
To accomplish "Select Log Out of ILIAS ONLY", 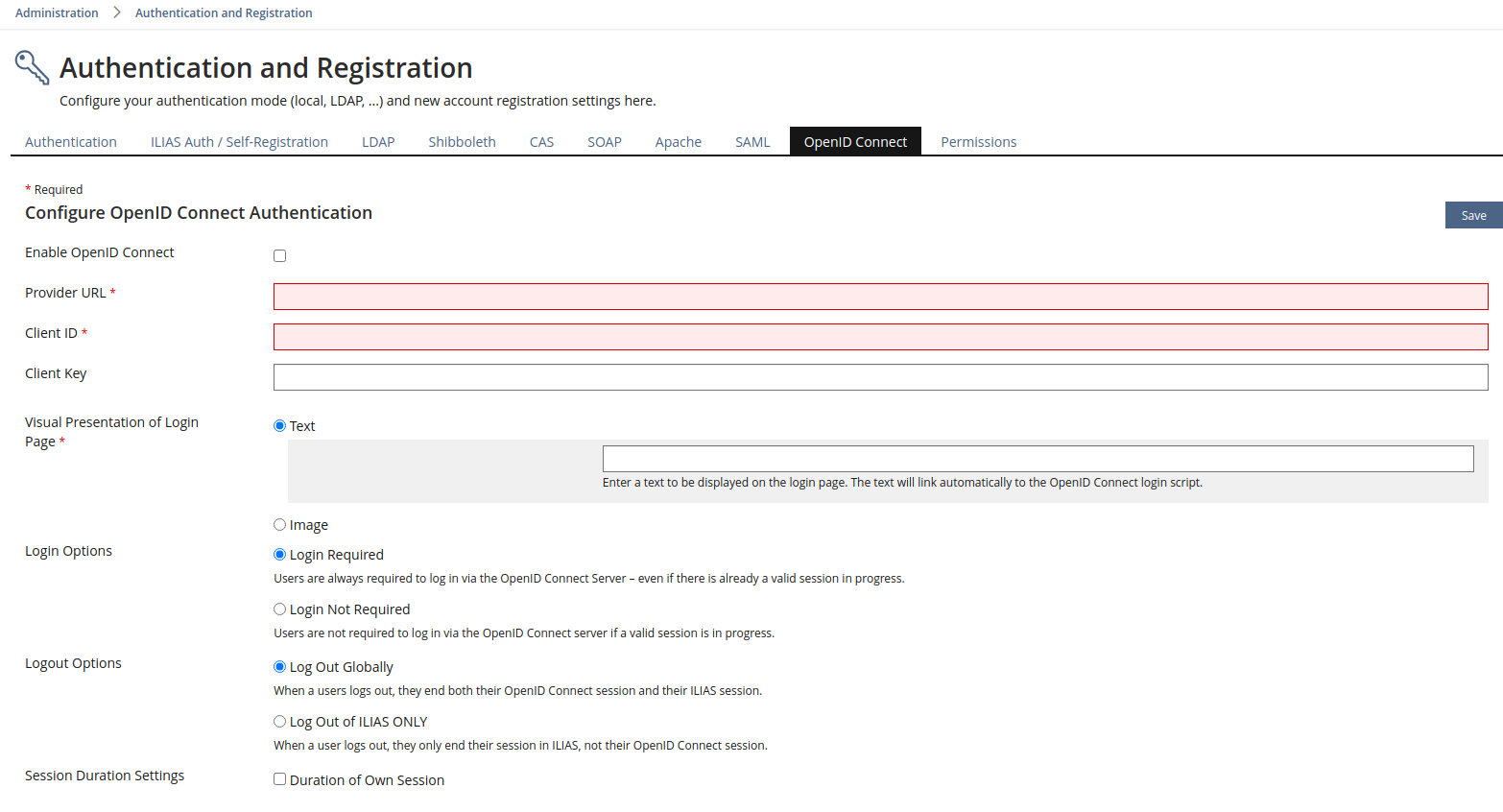I will pos(280,722).
